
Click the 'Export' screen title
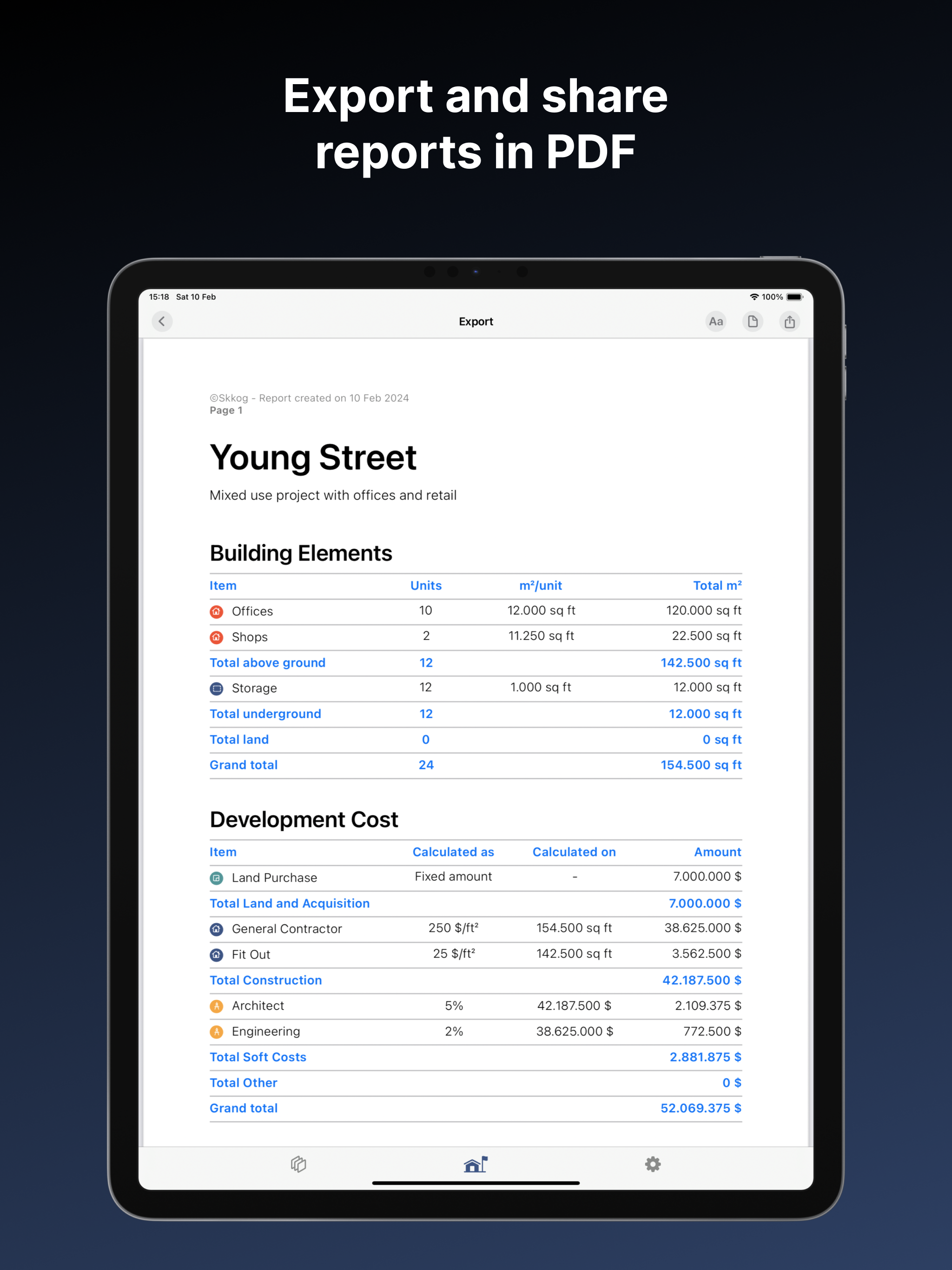pos(476,322)
